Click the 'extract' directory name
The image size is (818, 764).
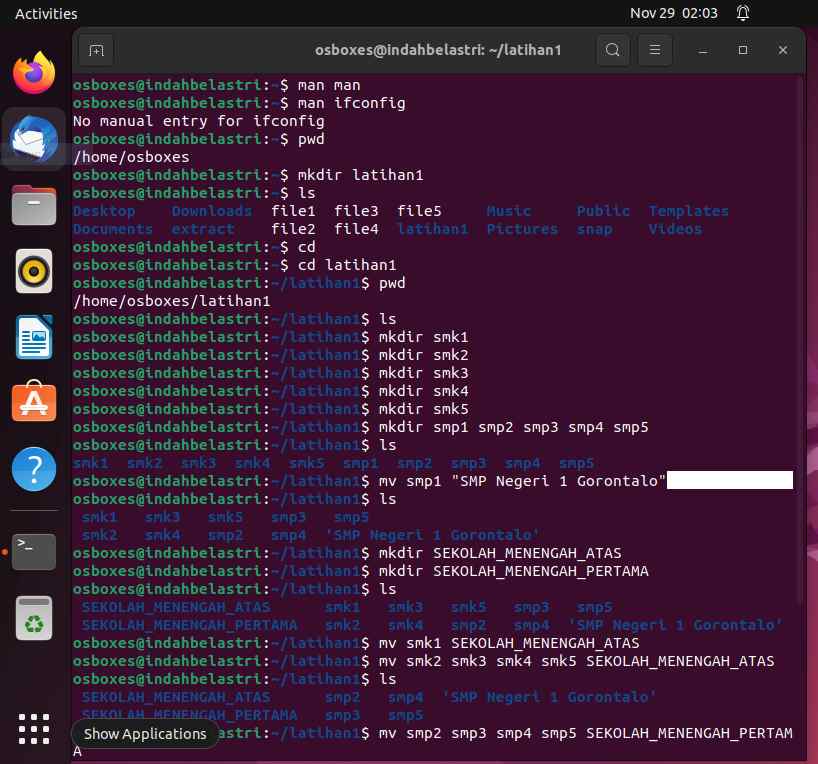click(x=203, y=229)
